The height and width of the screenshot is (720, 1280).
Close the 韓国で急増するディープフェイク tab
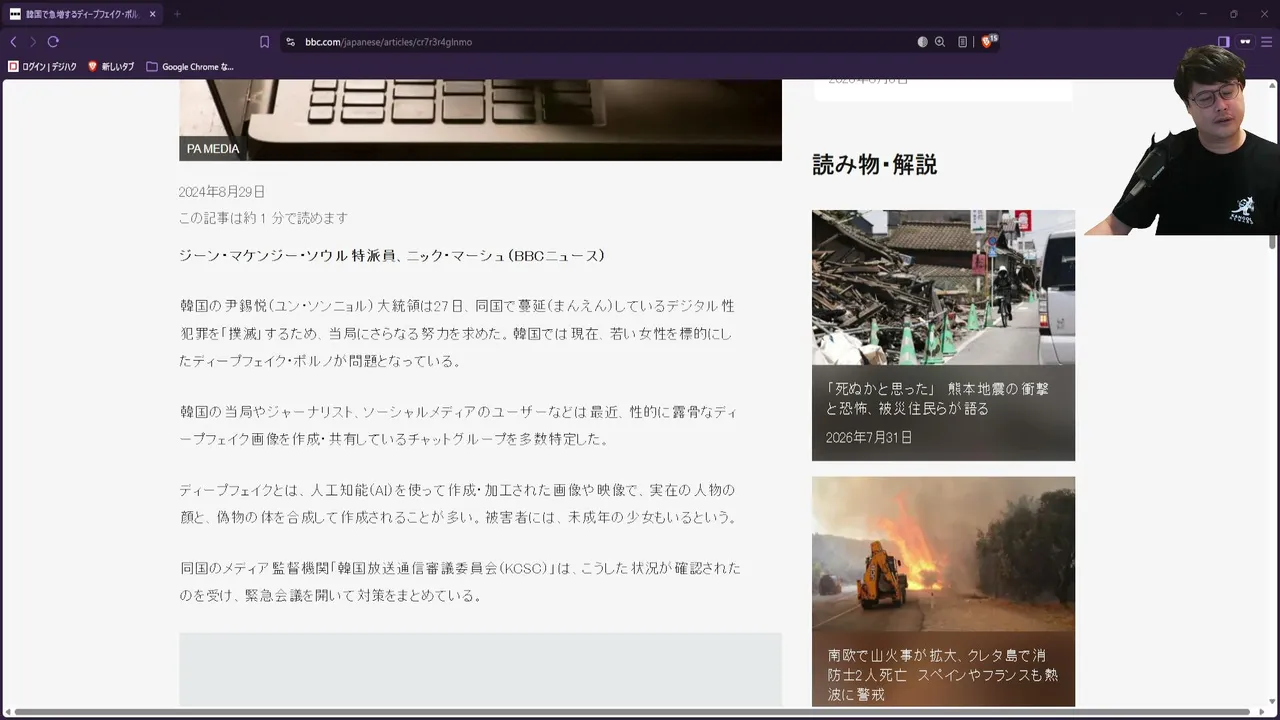pos(153,14)
